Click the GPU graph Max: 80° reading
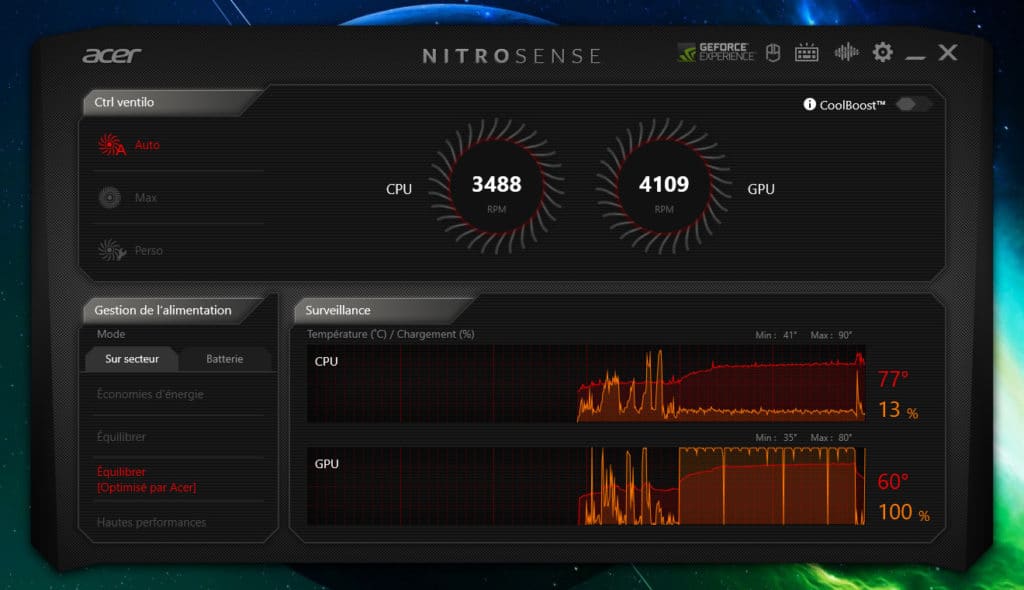1024x590 pixels. 831,438
